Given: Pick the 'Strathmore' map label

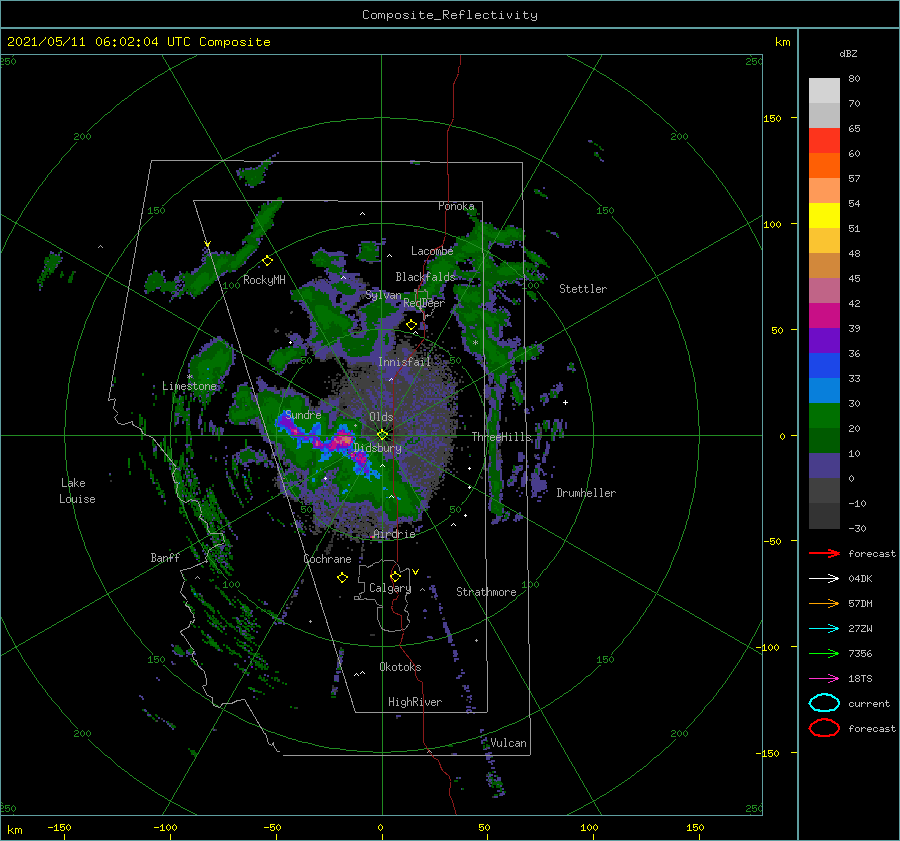Looking at the screenshot, I should coord(486,592).
